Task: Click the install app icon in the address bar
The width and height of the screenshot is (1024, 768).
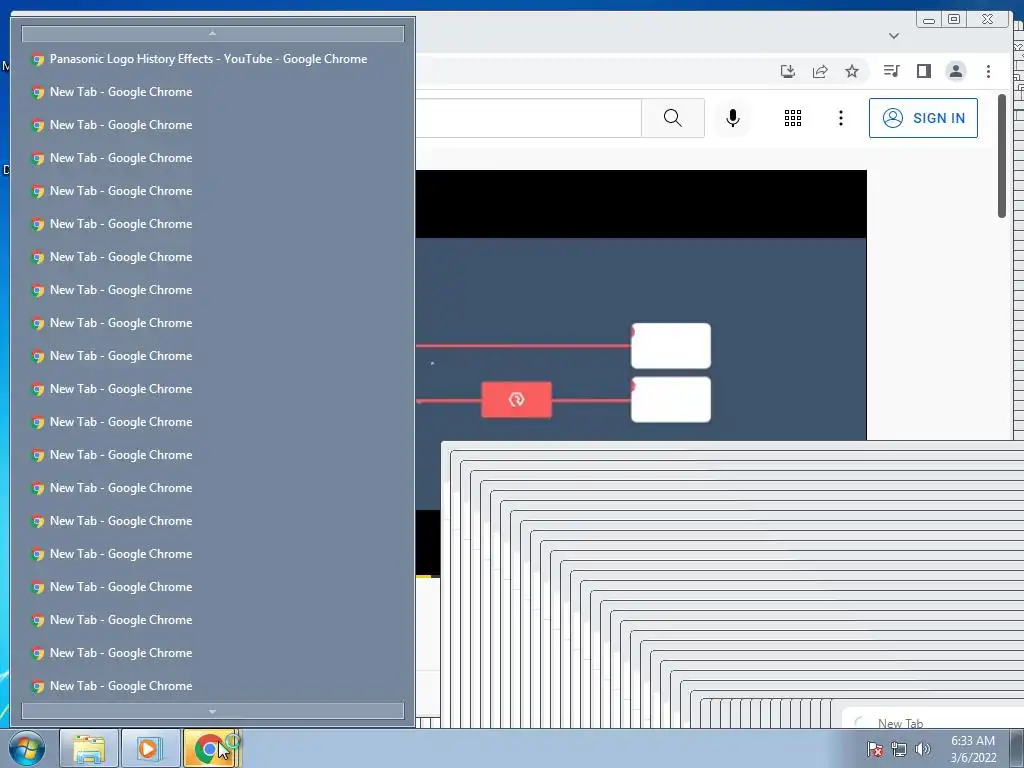Action: pyautogui.click(x=788, y=71)
